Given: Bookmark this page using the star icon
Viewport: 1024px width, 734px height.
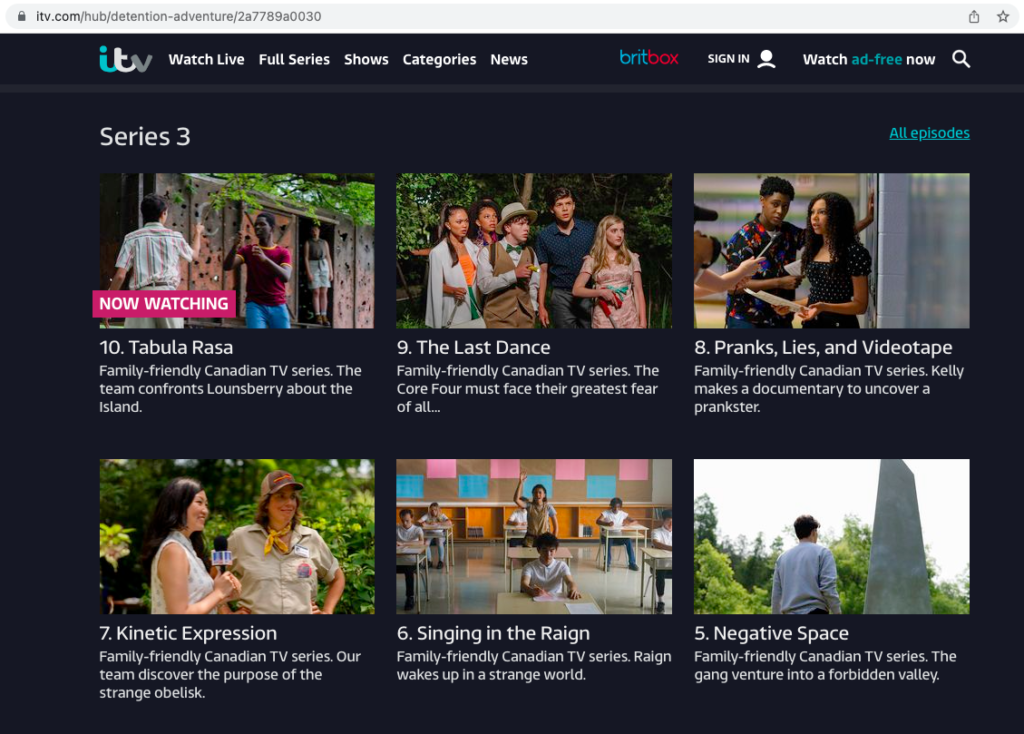Looking at the screenshot, I should click(1001, 16).
